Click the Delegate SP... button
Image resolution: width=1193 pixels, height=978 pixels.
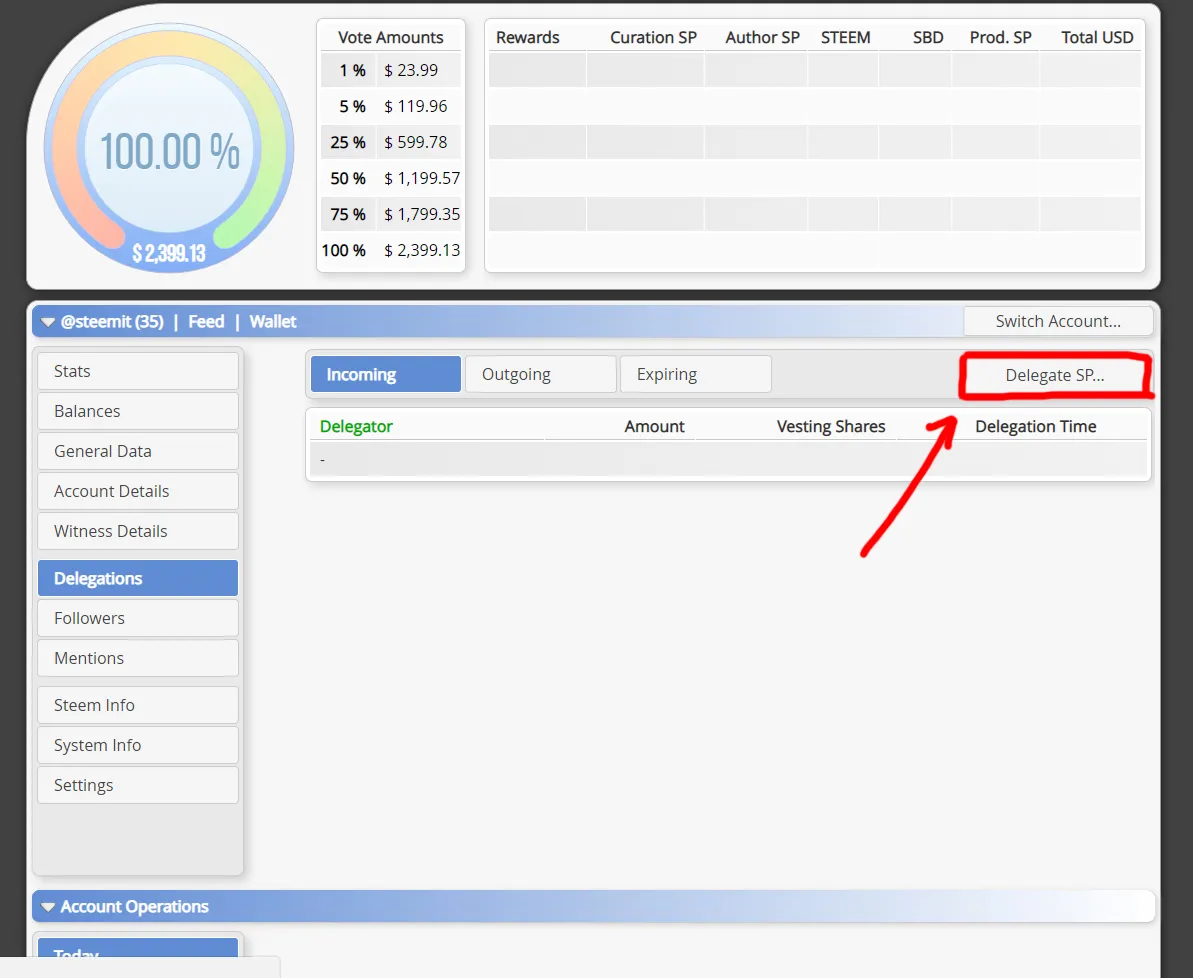1055,375
